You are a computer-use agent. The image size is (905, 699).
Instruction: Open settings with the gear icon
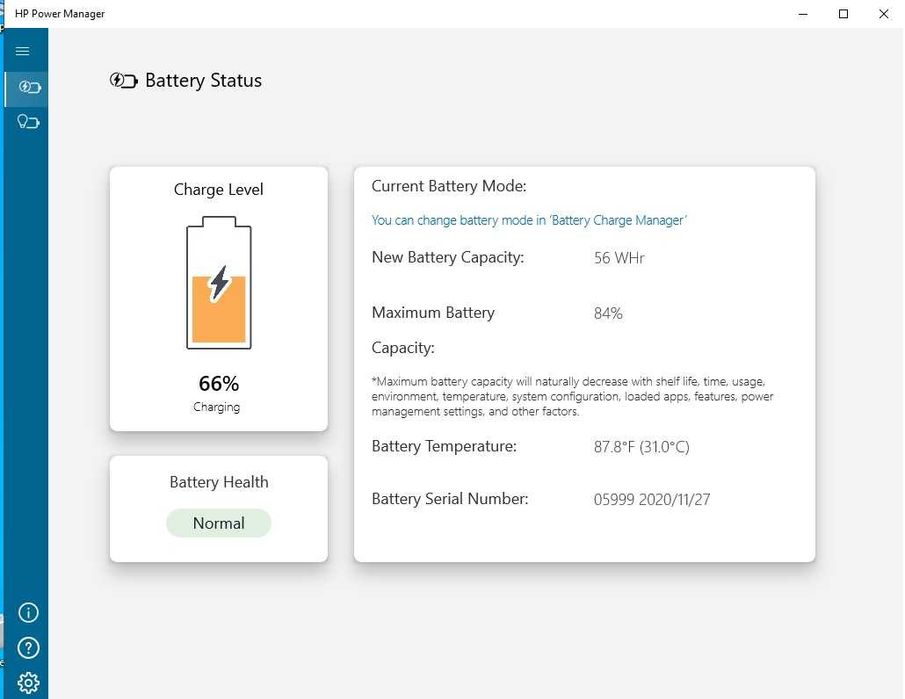pyautogui.click(x=28, y=682)
